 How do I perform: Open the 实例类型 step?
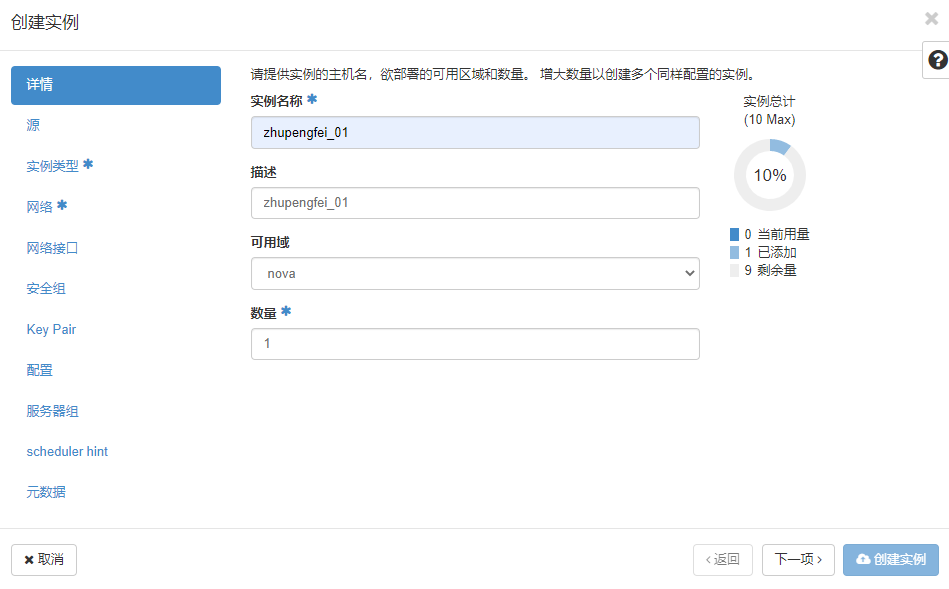point(52,166)
